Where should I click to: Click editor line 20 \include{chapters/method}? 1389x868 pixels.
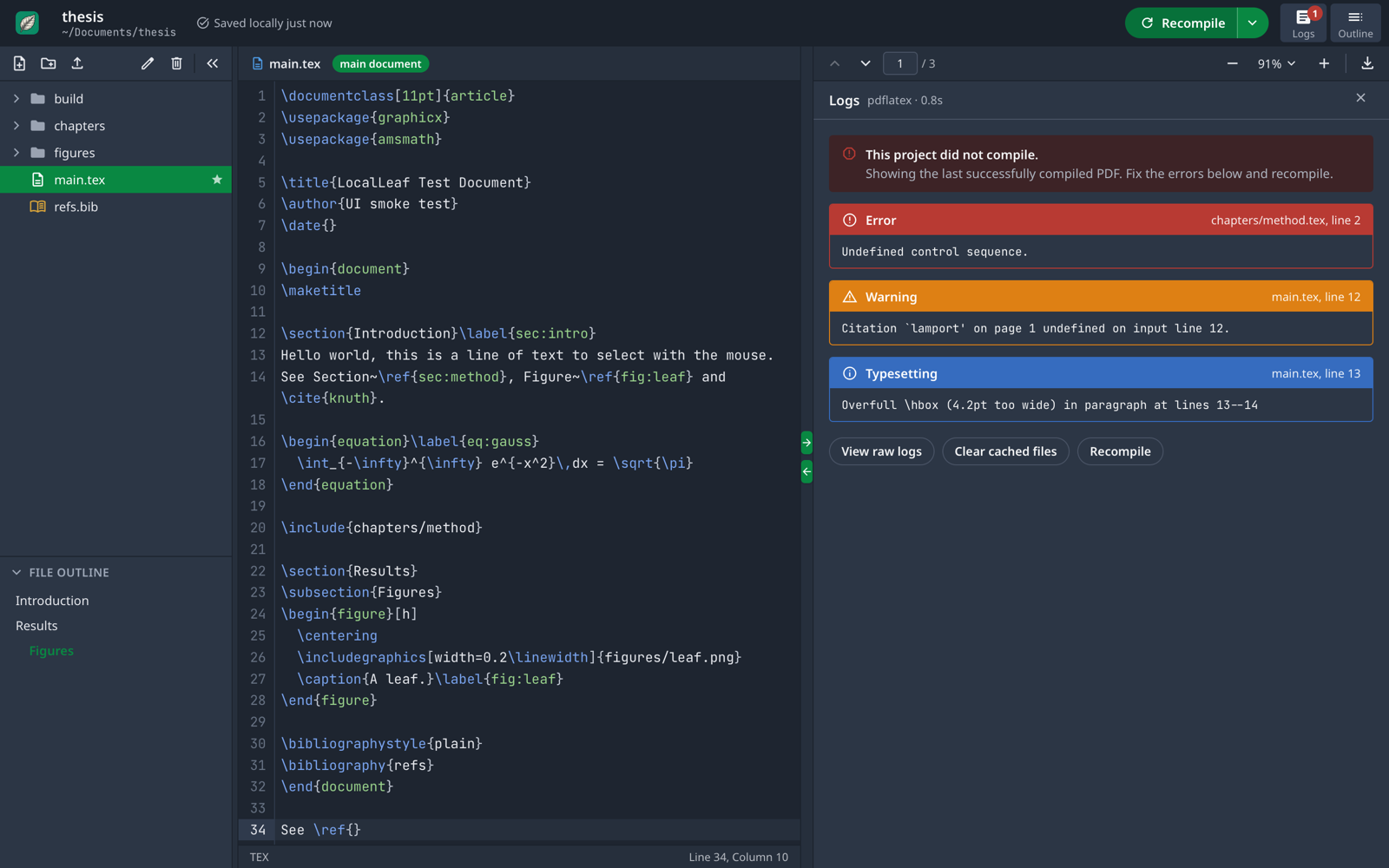(382, 528)
